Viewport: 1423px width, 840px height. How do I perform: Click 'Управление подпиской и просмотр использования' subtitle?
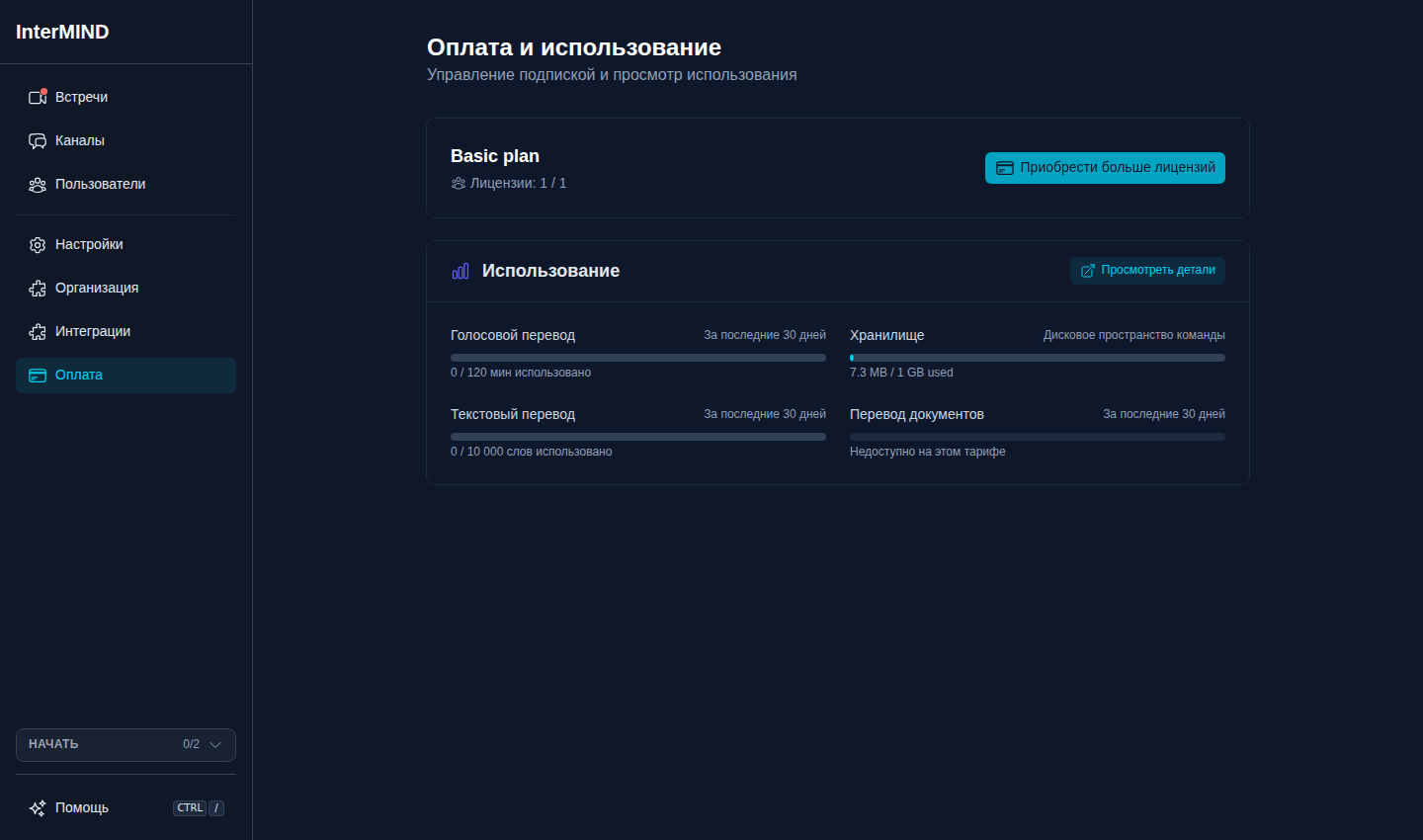(612, 75)
